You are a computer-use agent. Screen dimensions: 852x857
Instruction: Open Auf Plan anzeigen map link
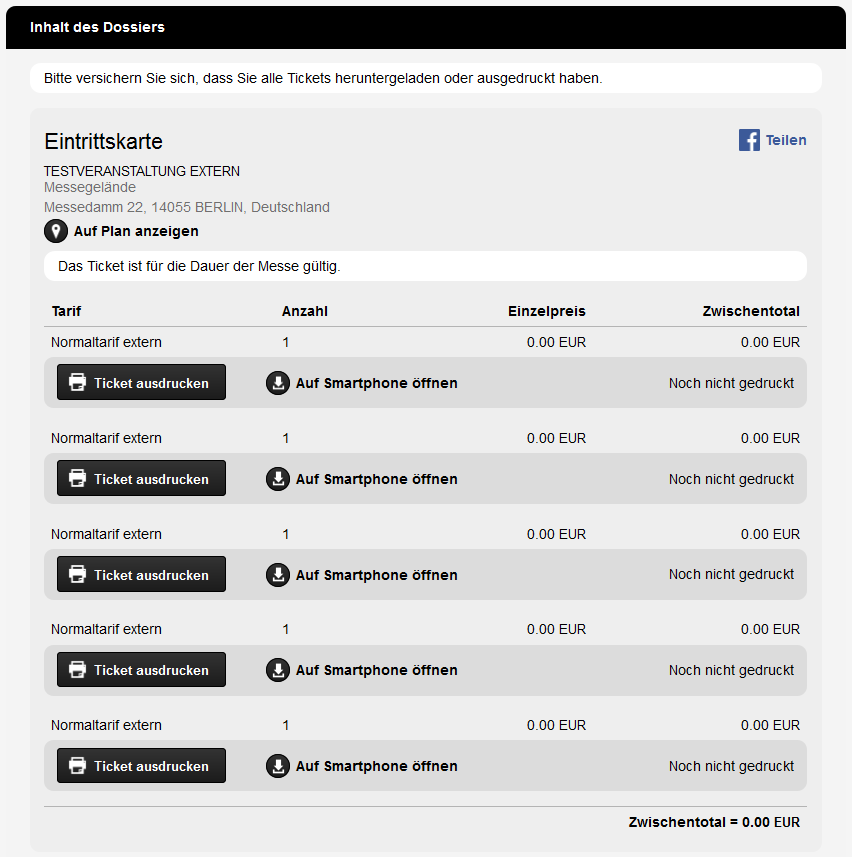pos(136,231)
